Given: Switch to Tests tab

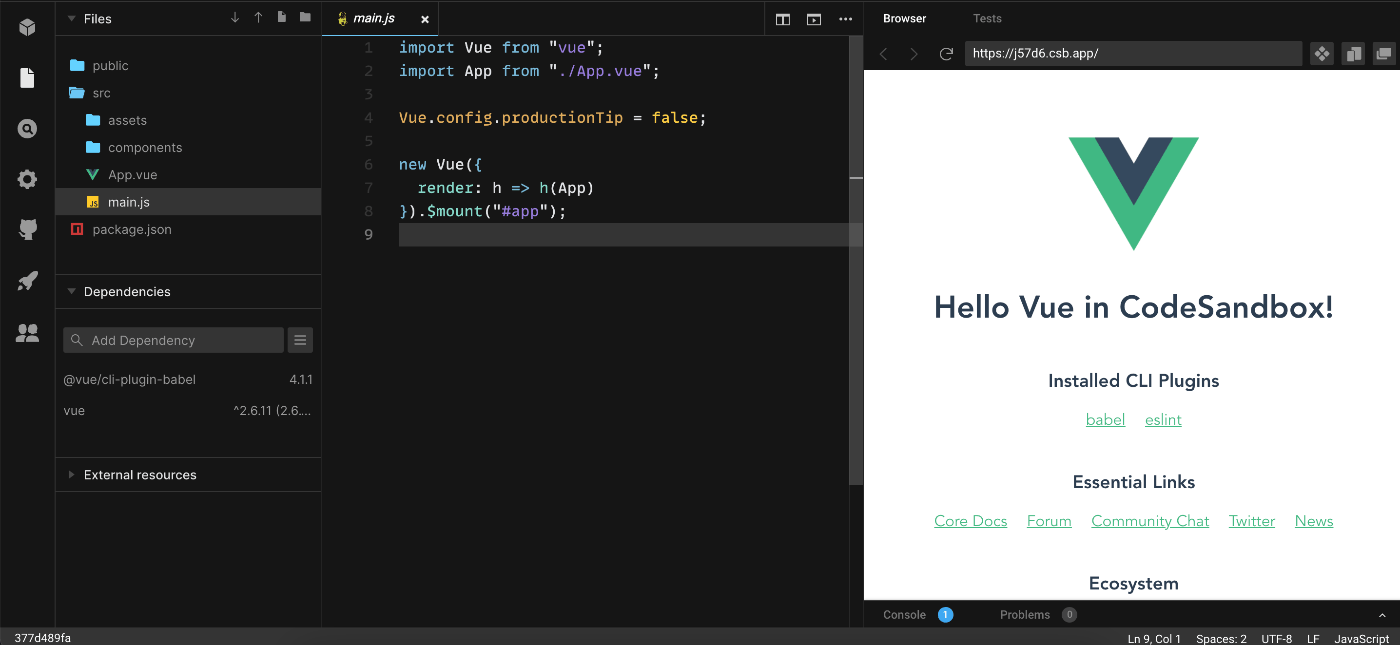Looking at the screenshot, I should (987, 18).
